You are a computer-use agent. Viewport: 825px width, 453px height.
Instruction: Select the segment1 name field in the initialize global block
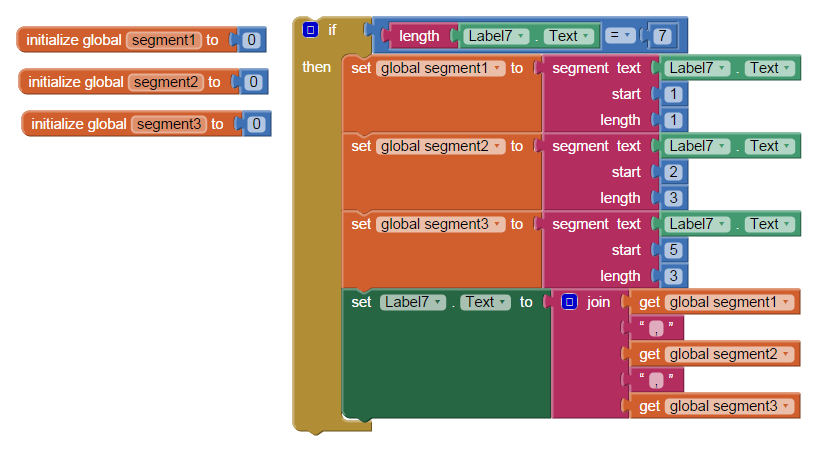(x=164, y=40)
